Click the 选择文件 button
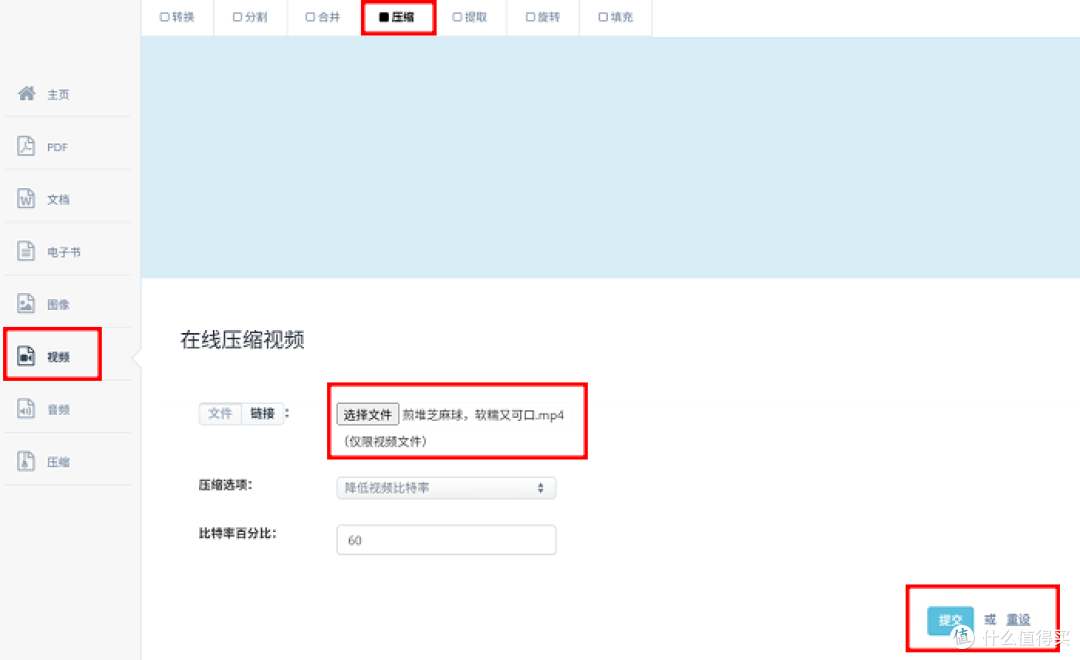 (x=367, y=415)
